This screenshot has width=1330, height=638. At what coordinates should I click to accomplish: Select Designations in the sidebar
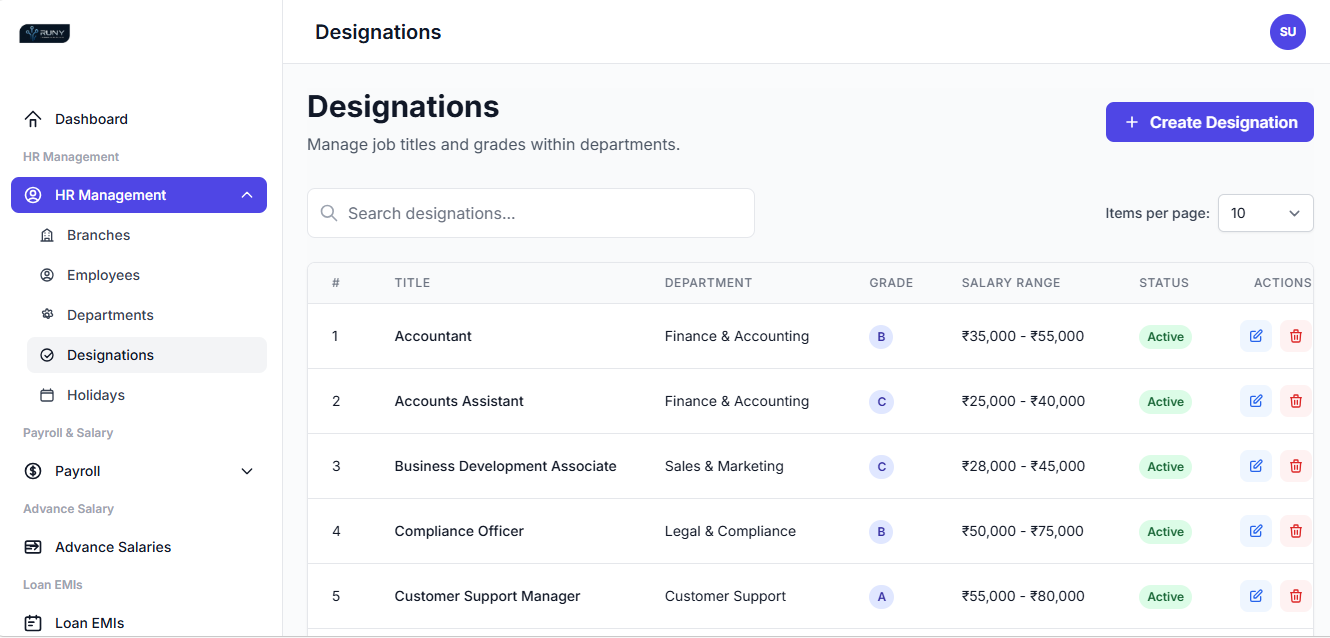point(147,355)
